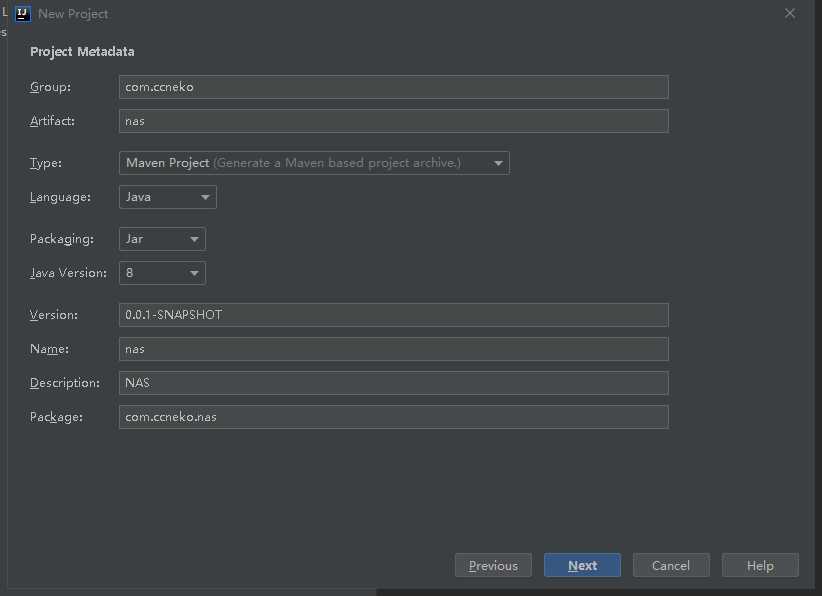The image size is (822, 596).
Task: Focus the Description field containing NAS
Action: 393,383
